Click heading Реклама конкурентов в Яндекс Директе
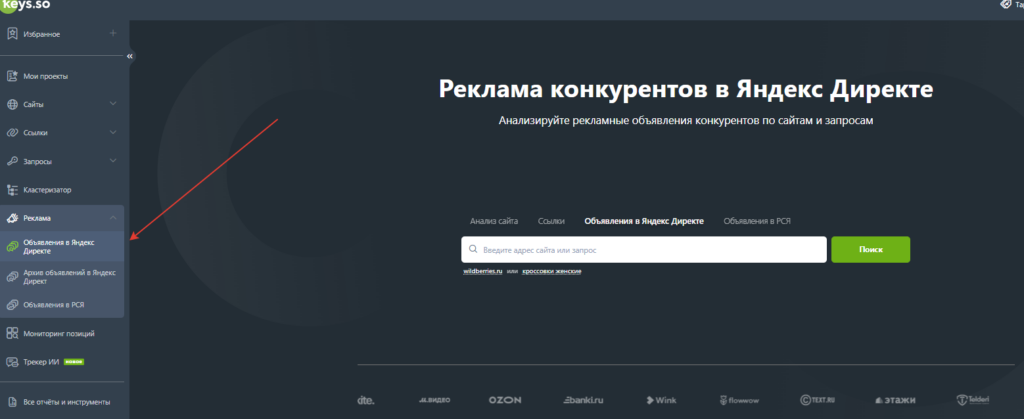This screenshot has height=419, width=1024. pos(686,89)
